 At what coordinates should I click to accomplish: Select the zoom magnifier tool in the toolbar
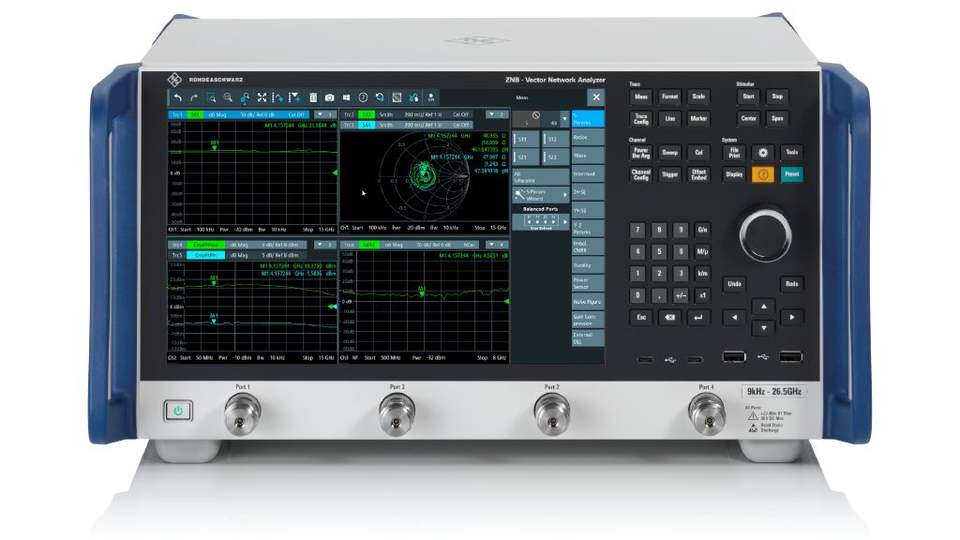[228, 97]
